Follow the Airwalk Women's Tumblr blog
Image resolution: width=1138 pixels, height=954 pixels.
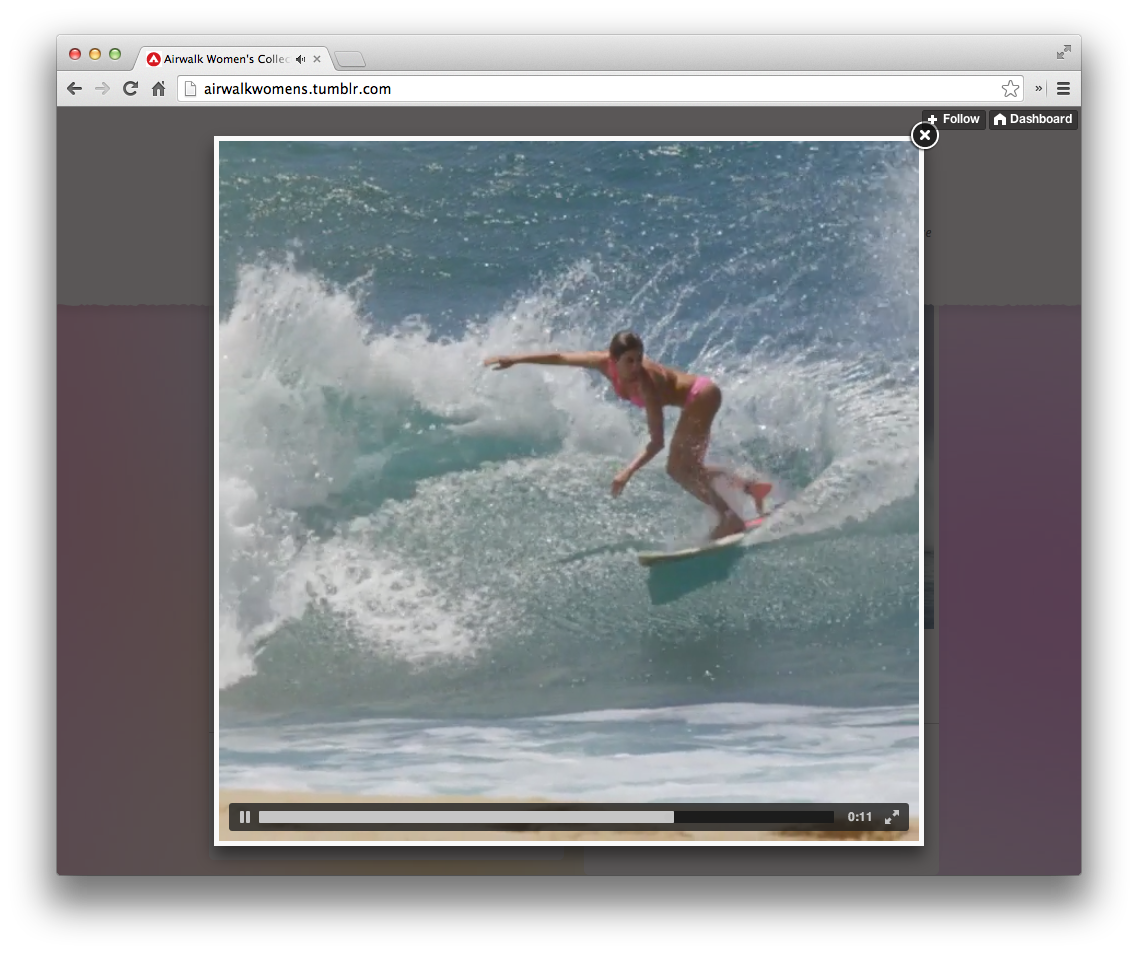coord(954,119)
